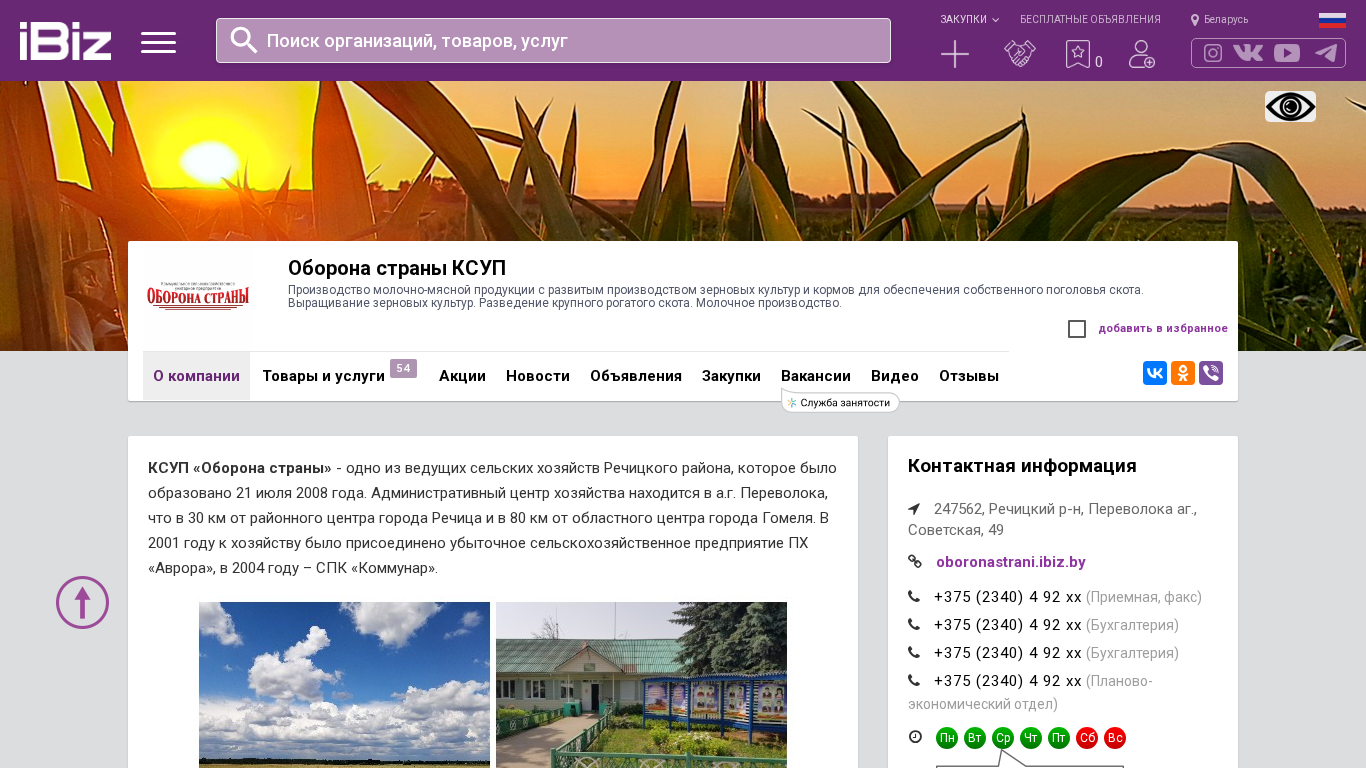Switch to the О компании tab
This screenshot has height=768, width=1366.
click(196, 376)
